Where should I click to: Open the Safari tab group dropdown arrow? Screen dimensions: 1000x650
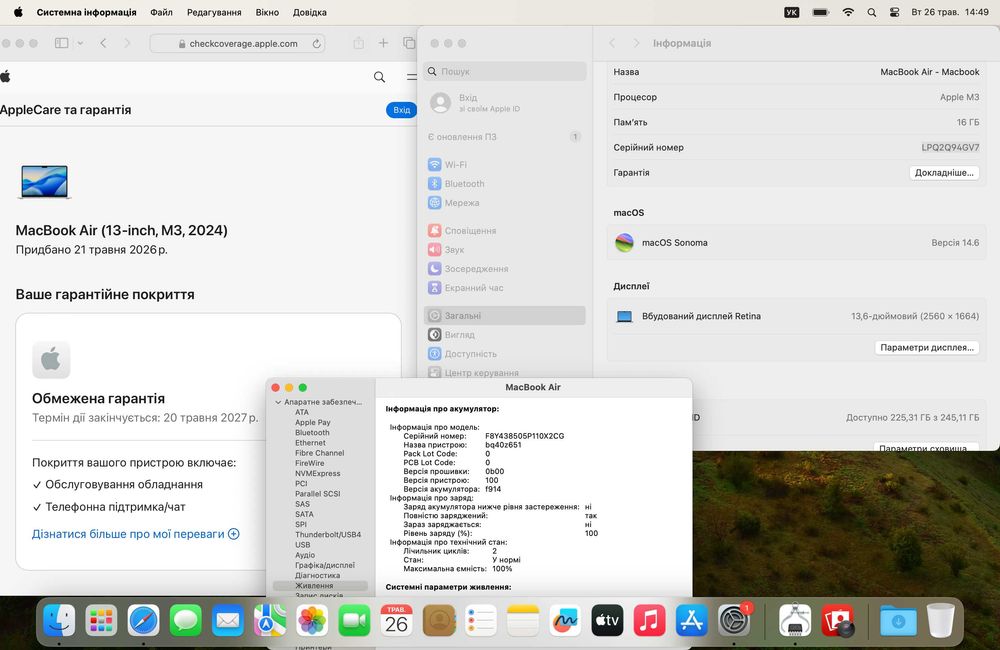click(x=80, y=43)
